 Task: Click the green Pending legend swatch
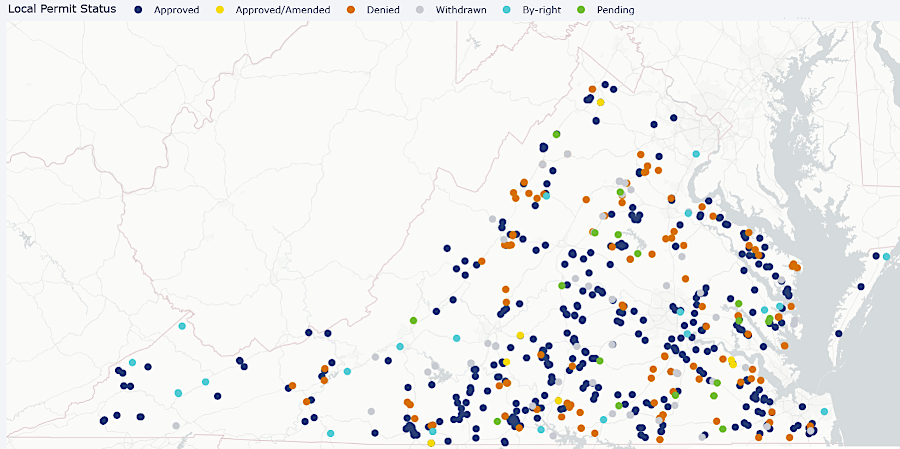pyautogui.click(x=580, y=10)
